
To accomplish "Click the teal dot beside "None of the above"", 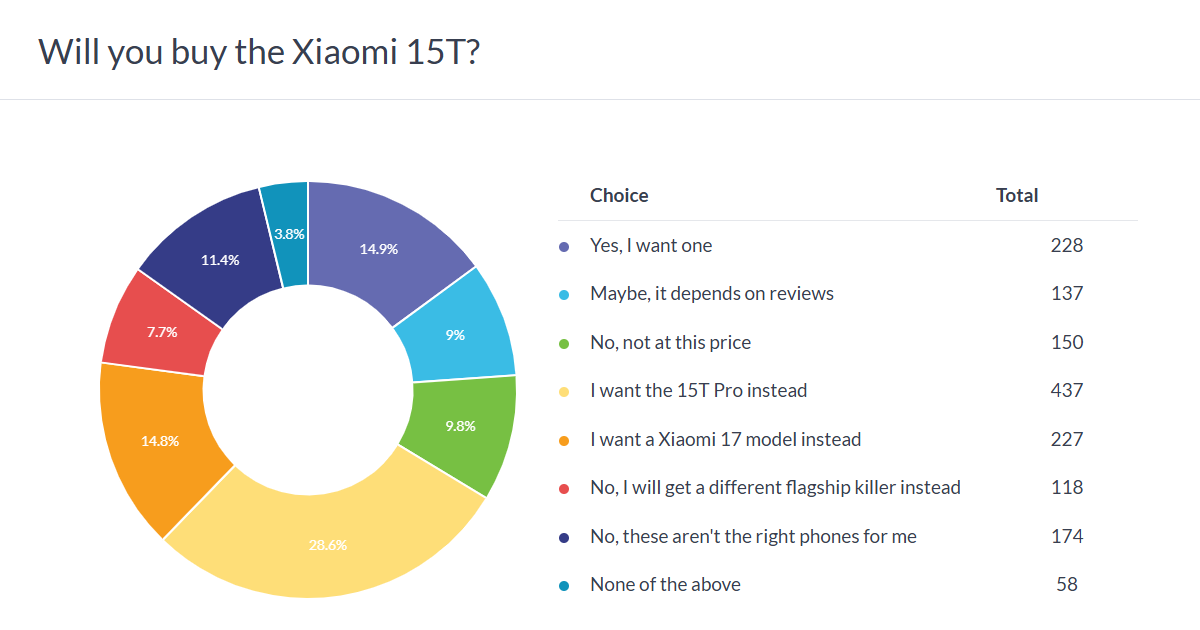I will coord(565,585).
